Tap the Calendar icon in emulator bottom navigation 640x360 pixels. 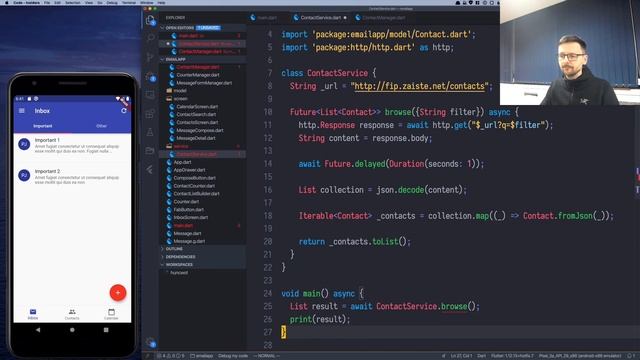(111, 314)
